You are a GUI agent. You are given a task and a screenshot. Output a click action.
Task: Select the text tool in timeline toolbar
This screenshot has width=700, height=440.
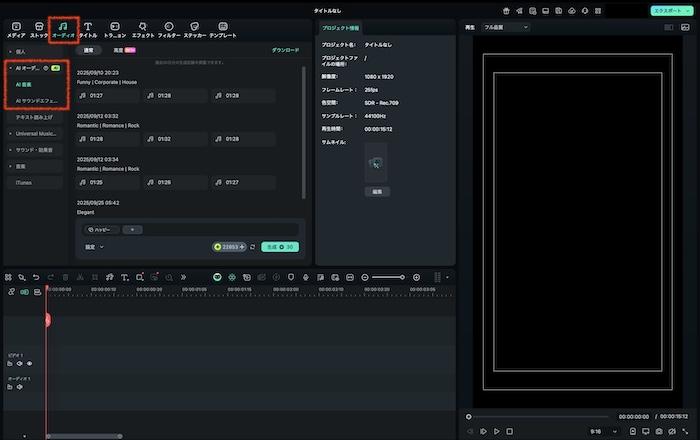[124, 277]
